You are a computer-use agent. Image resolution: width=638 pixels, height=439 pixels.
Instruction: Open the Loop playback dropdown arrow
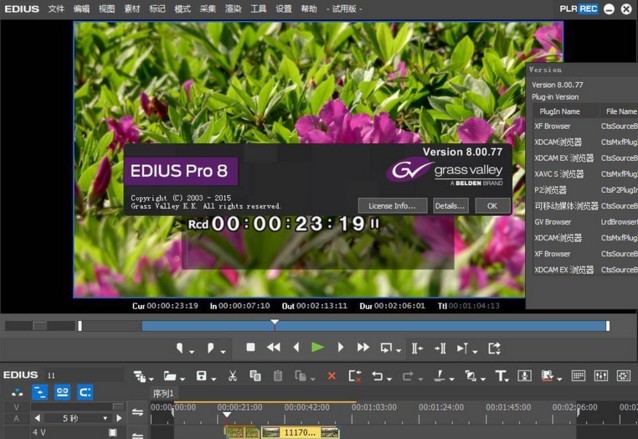point(398,351)
